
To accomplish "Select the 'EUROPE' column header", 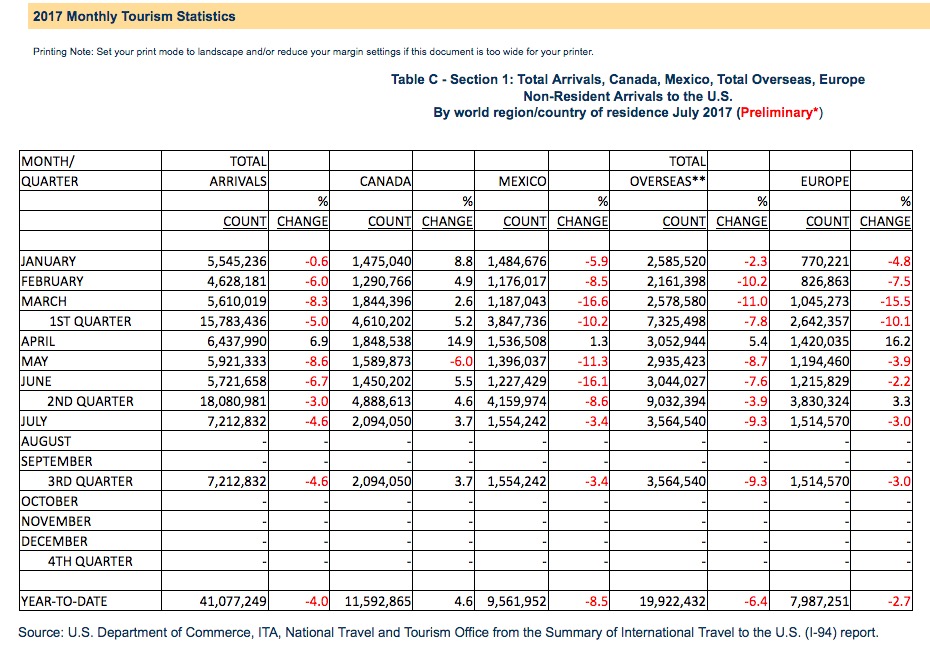I will 824,182.
